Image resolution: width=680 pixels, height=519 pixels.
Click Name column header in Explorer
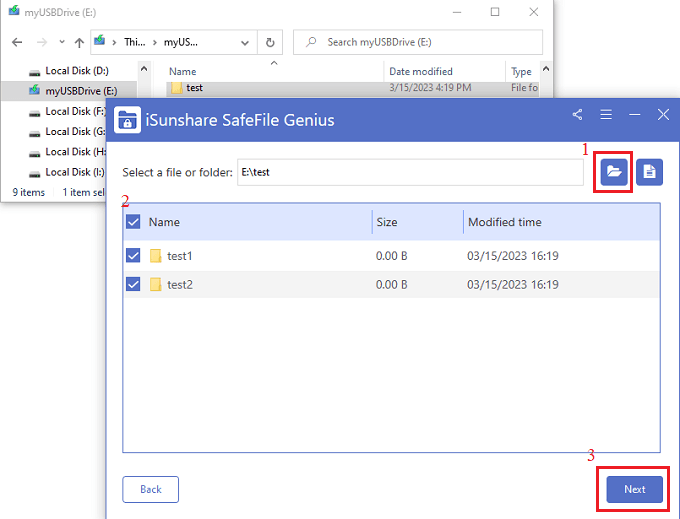point(183,72)
